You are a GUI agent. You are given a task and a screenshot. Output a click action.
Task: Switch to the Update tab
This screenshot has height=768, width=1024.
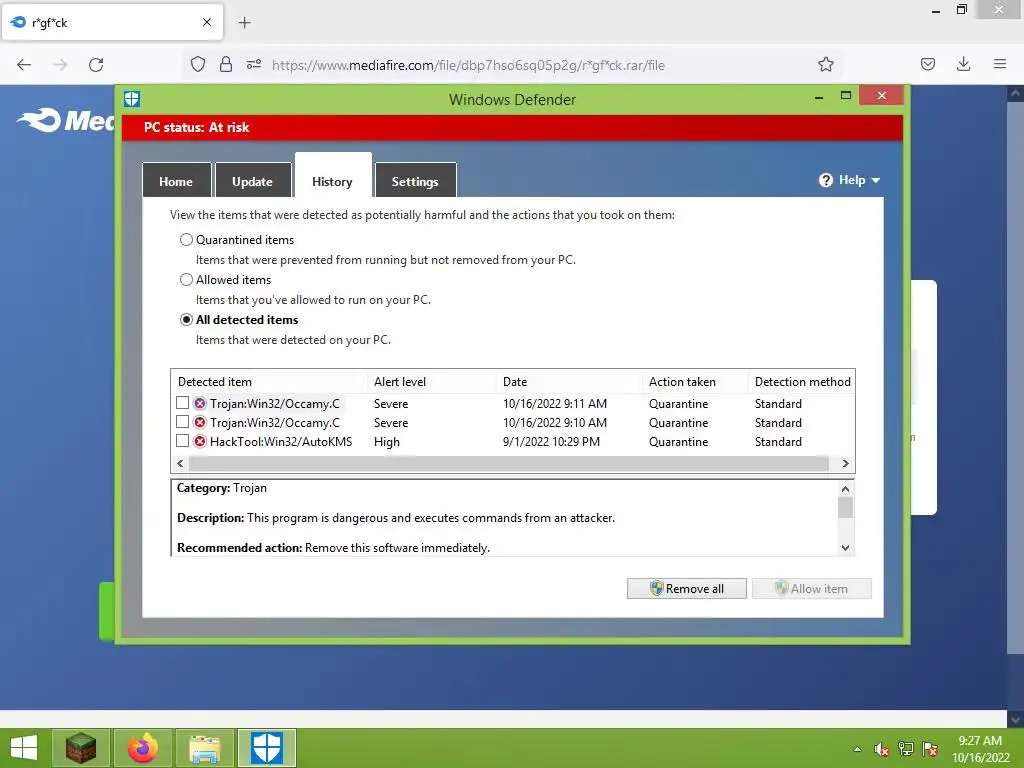tap(252, 182)
